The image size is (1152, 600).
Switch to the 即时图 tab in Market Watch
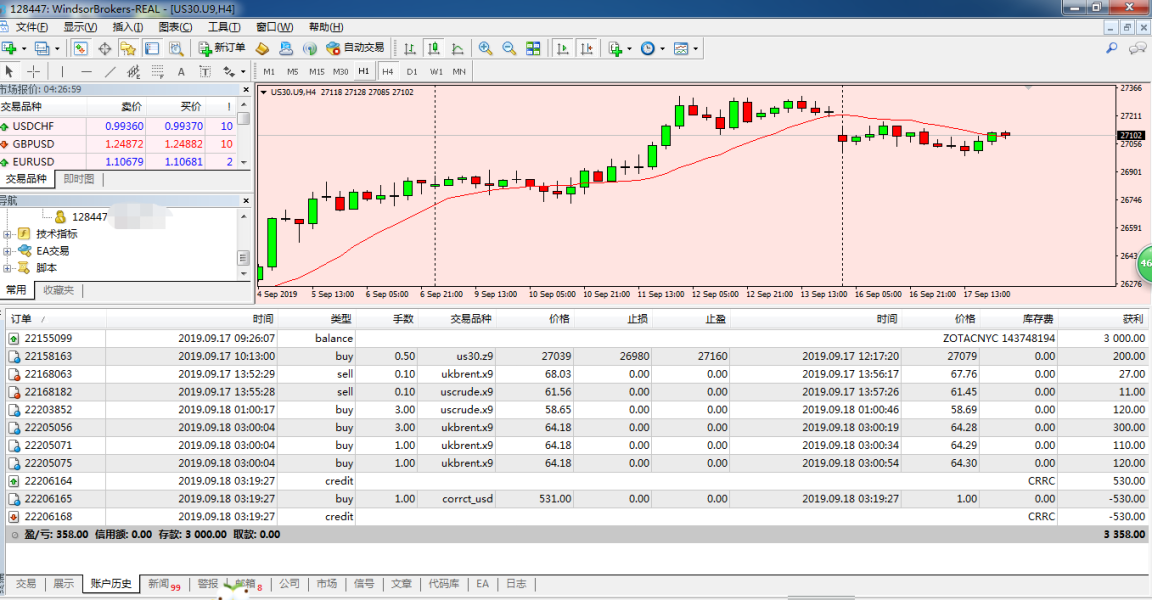pos(79,179)
